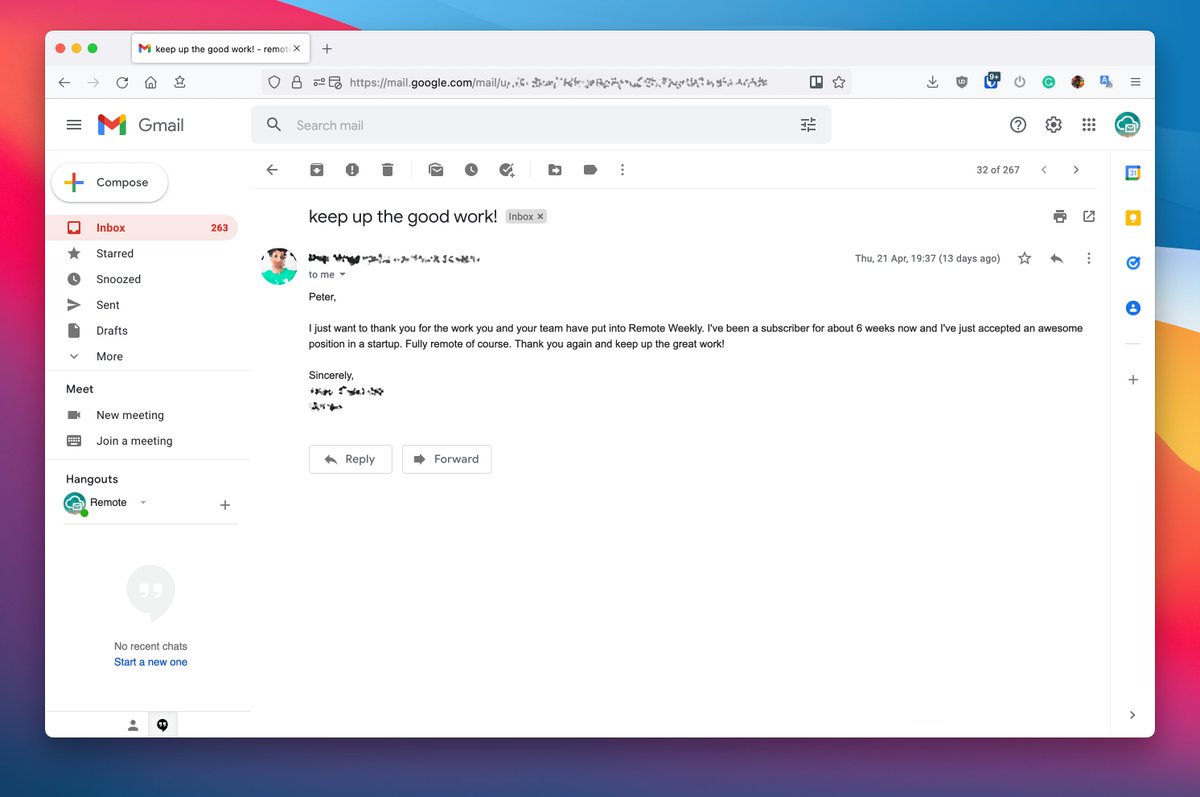Reply using the arrow beside the star
1200x797 pixels.
(x=1056, y=258)
